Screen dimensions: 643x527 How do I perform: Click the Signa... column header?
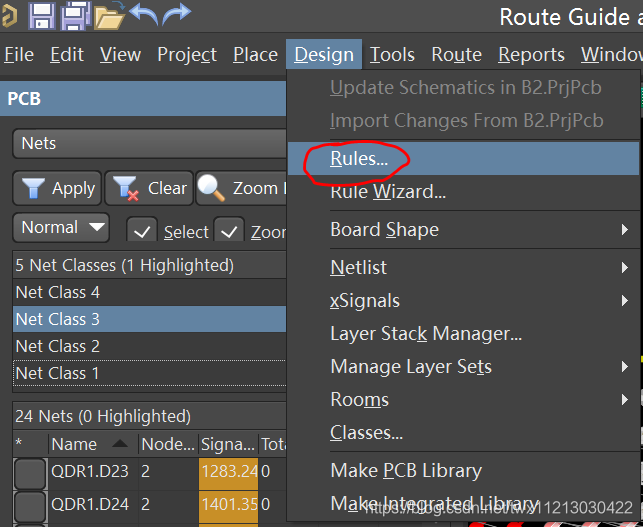pos(228,444)
